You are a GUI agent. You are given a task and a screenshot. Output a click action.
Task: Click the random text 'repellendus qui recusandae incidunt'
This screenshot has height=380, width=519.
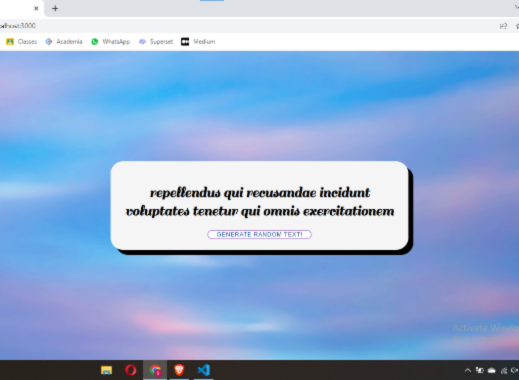coord(260,193)
